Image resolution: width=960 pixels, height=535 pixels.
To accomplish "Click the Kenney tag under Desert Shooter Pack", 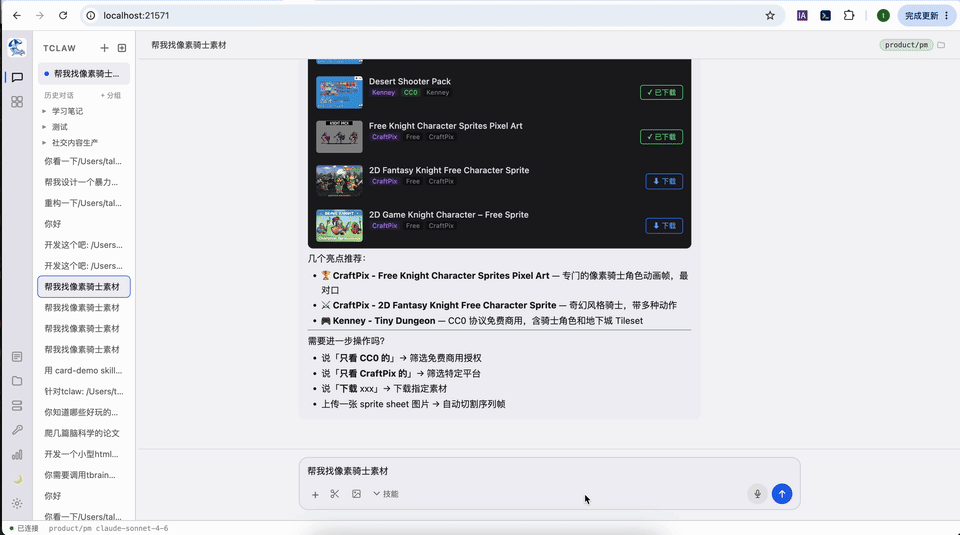I will [383, 92].
